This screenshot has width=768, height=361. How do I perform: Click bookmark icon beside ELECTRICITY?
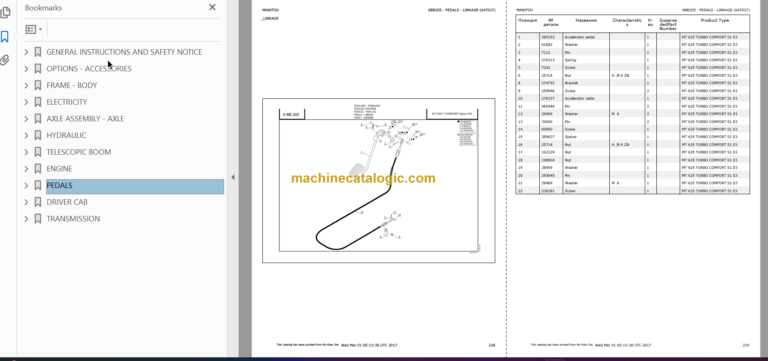click(x=38, y=102)
